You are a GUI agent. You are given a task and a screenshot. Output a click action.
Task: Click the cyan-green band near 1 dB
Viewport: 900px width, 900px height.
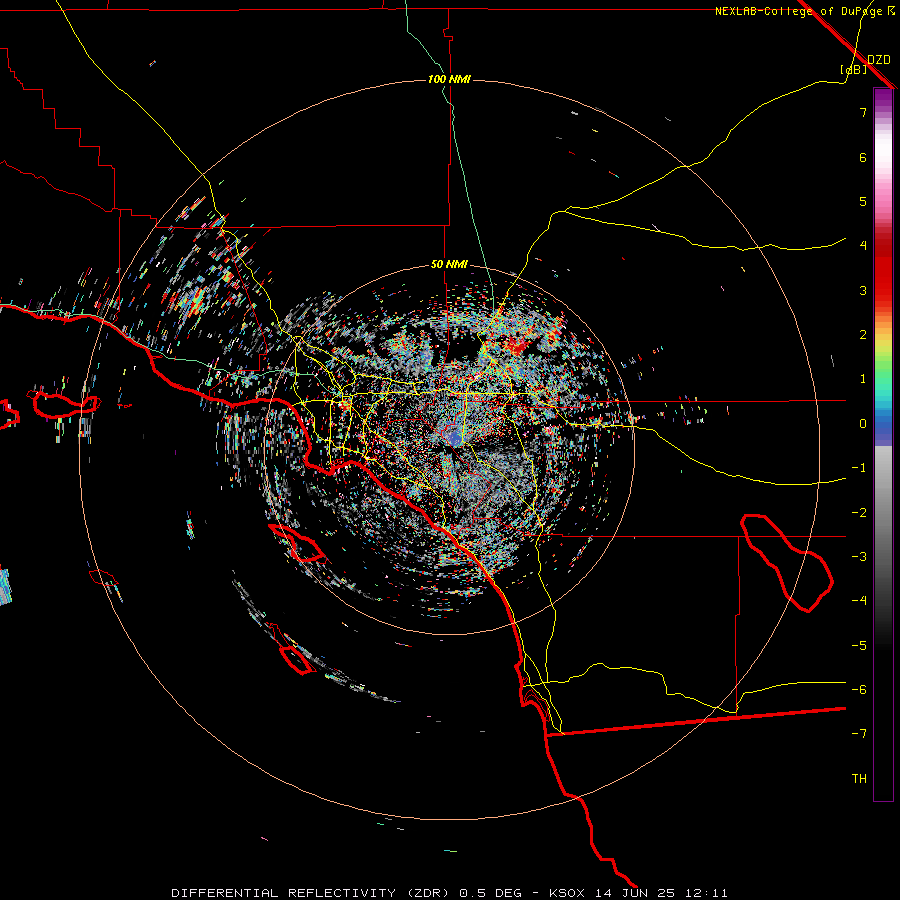pyautogui.click(x=883, y=383)
